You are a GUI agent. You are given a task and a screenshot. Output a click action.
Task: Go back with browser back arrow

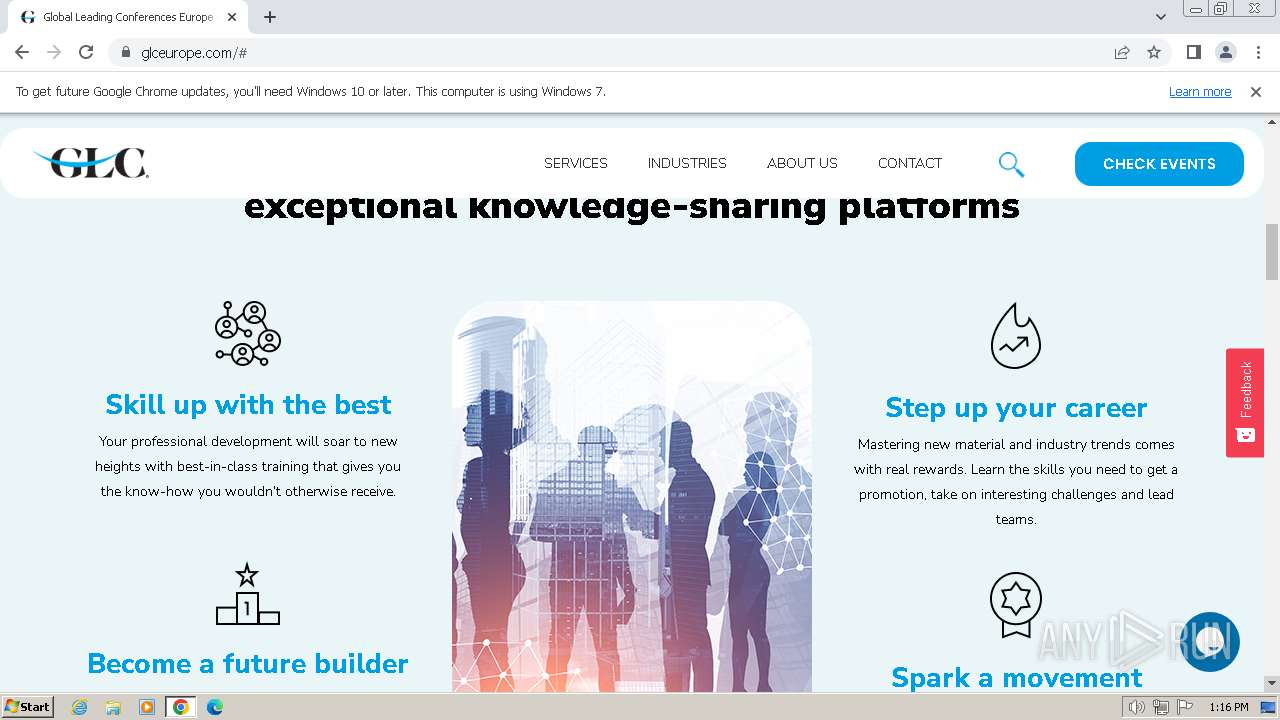point(22,52)
